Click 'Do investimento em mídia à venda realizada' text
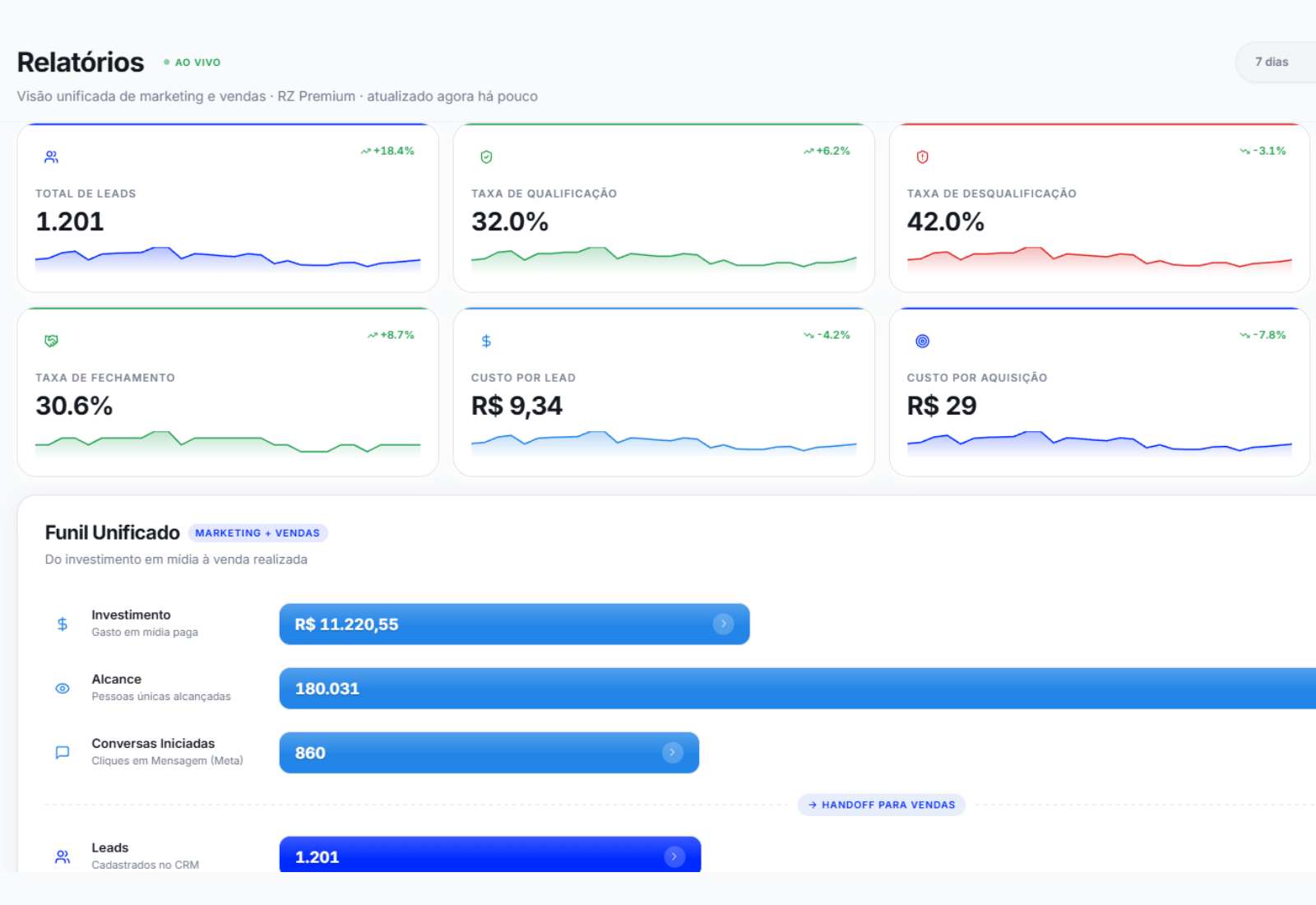This screenshot has height=905, width=1316. pos(176,559)
